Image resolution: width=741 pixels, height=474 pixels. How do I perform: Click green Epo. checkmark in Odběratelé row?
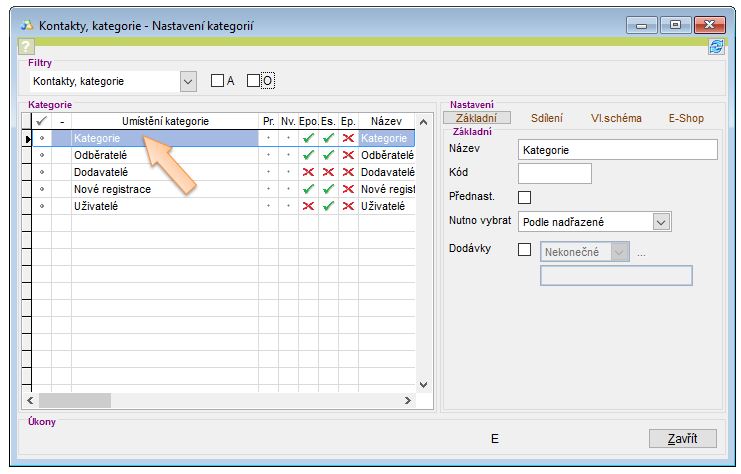(308, 155)
